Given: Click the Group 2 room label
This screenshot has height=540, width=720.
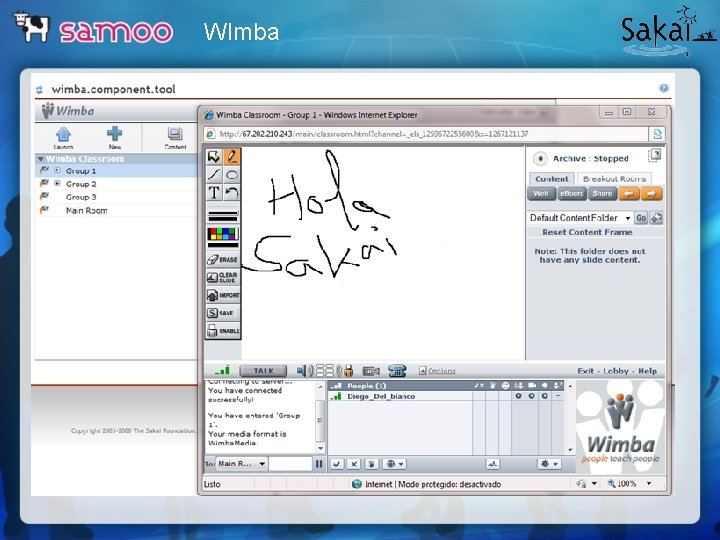Looking at the screenshot, I should click(x=81, y=184).
